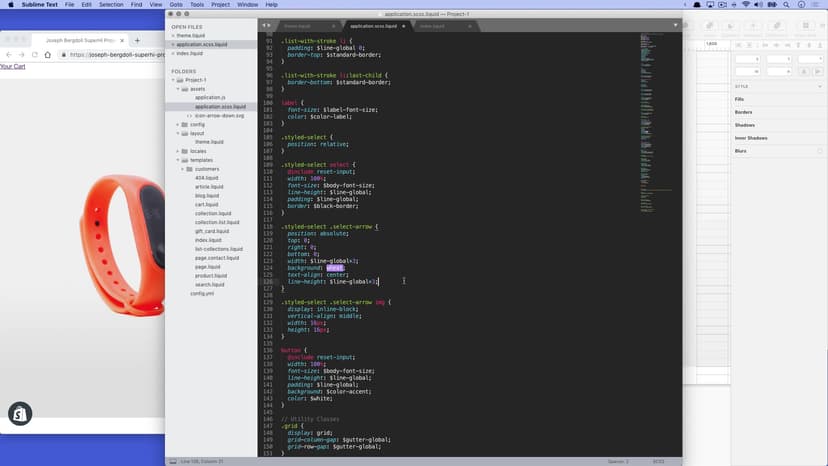This screenshot has height=466, width=828.
Task: Follow the Your Cart link
Action: click(x=13, y=66)
